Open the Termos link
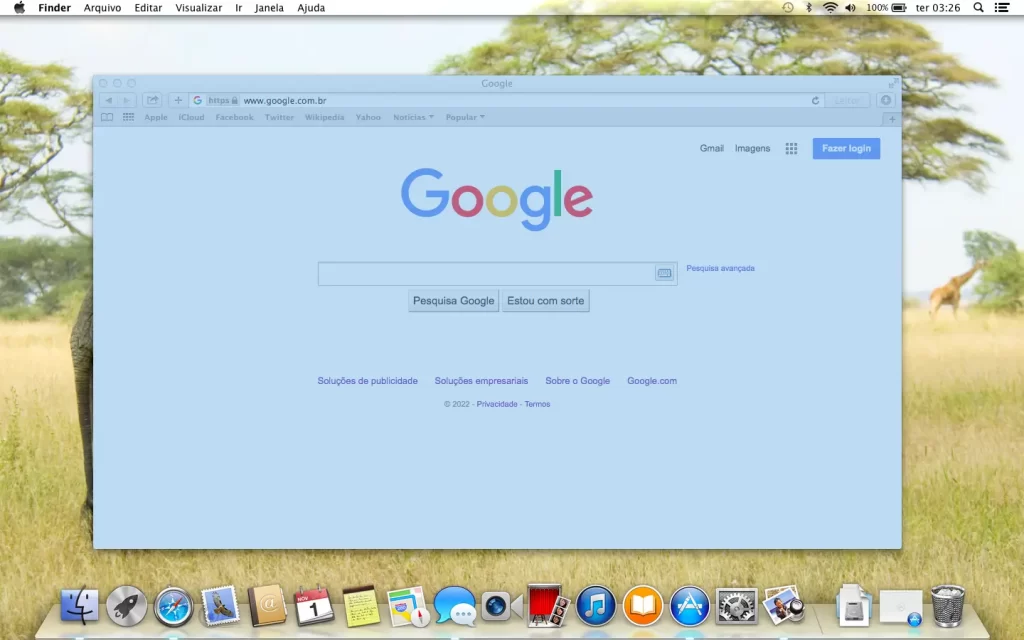This screenshot has height=640, width=1024. [x=537, y=404]
